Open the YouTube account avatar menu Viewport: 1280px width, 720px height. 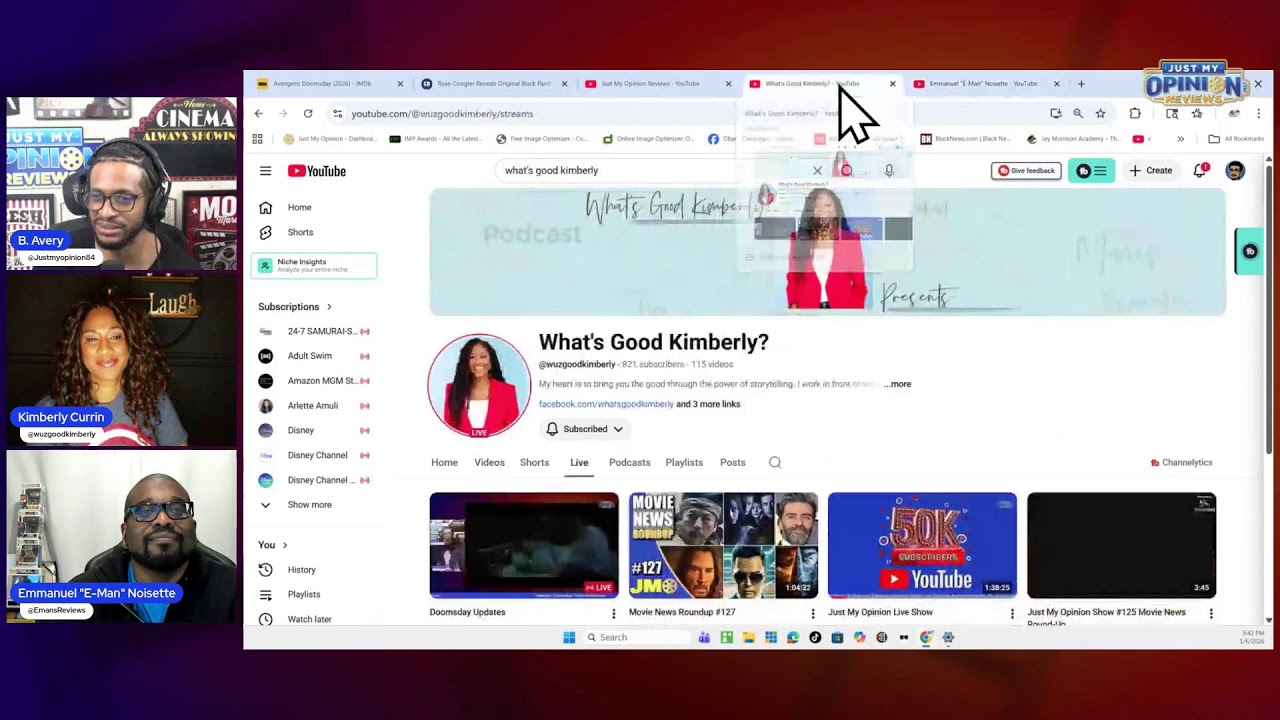[x=1235, y=171]
